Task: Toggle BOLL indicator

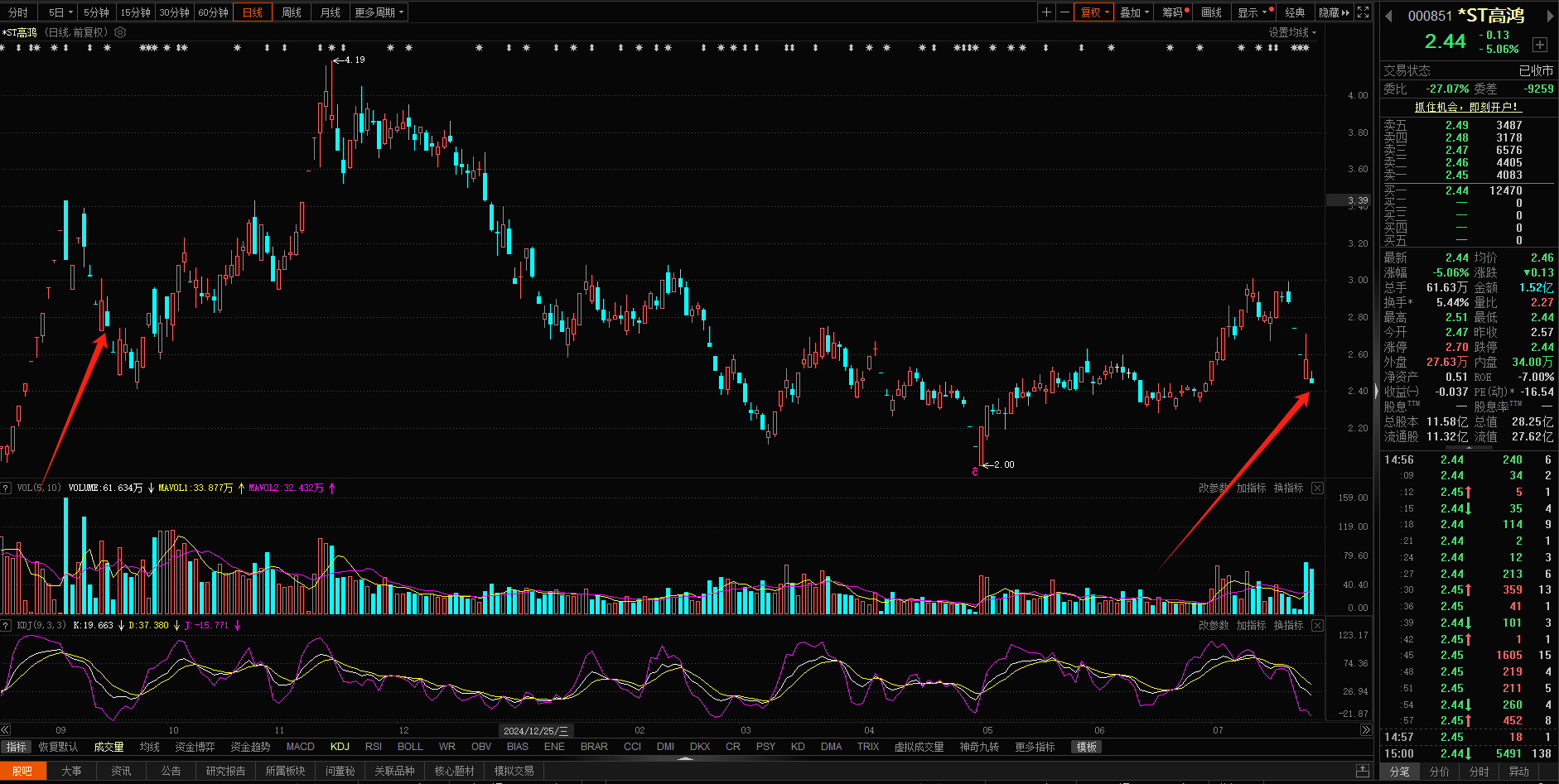Action: pos(410,747)
